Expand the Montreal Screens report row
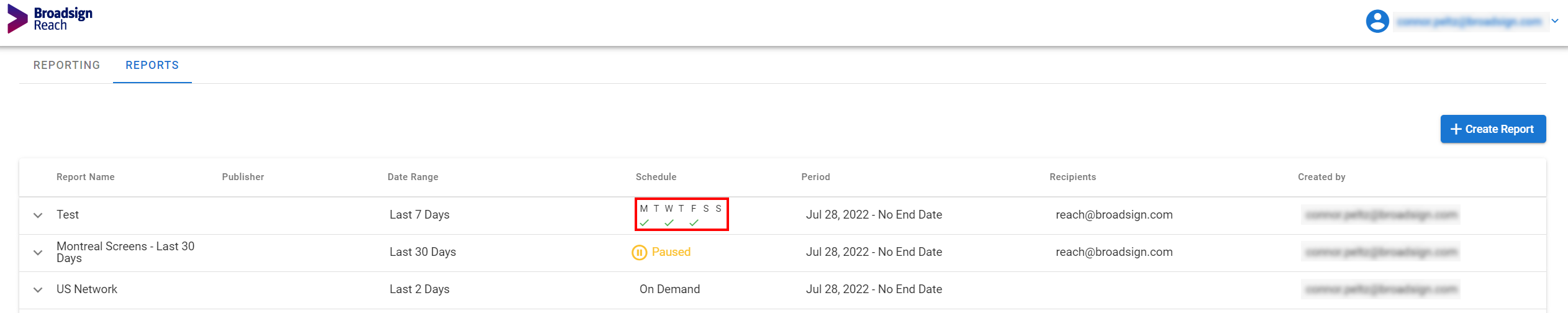Viewport: 1568px width, 313px height. point(38,253)
